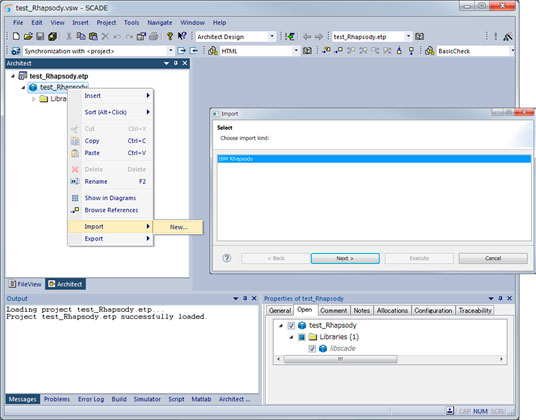536x420 pixels.
Task: Open the File menu
Action: [x=18, y=23]
